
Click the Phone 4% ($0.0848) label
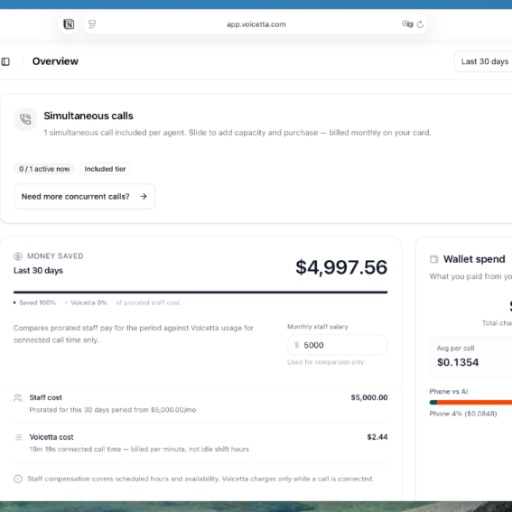click(x=463, y=414)
